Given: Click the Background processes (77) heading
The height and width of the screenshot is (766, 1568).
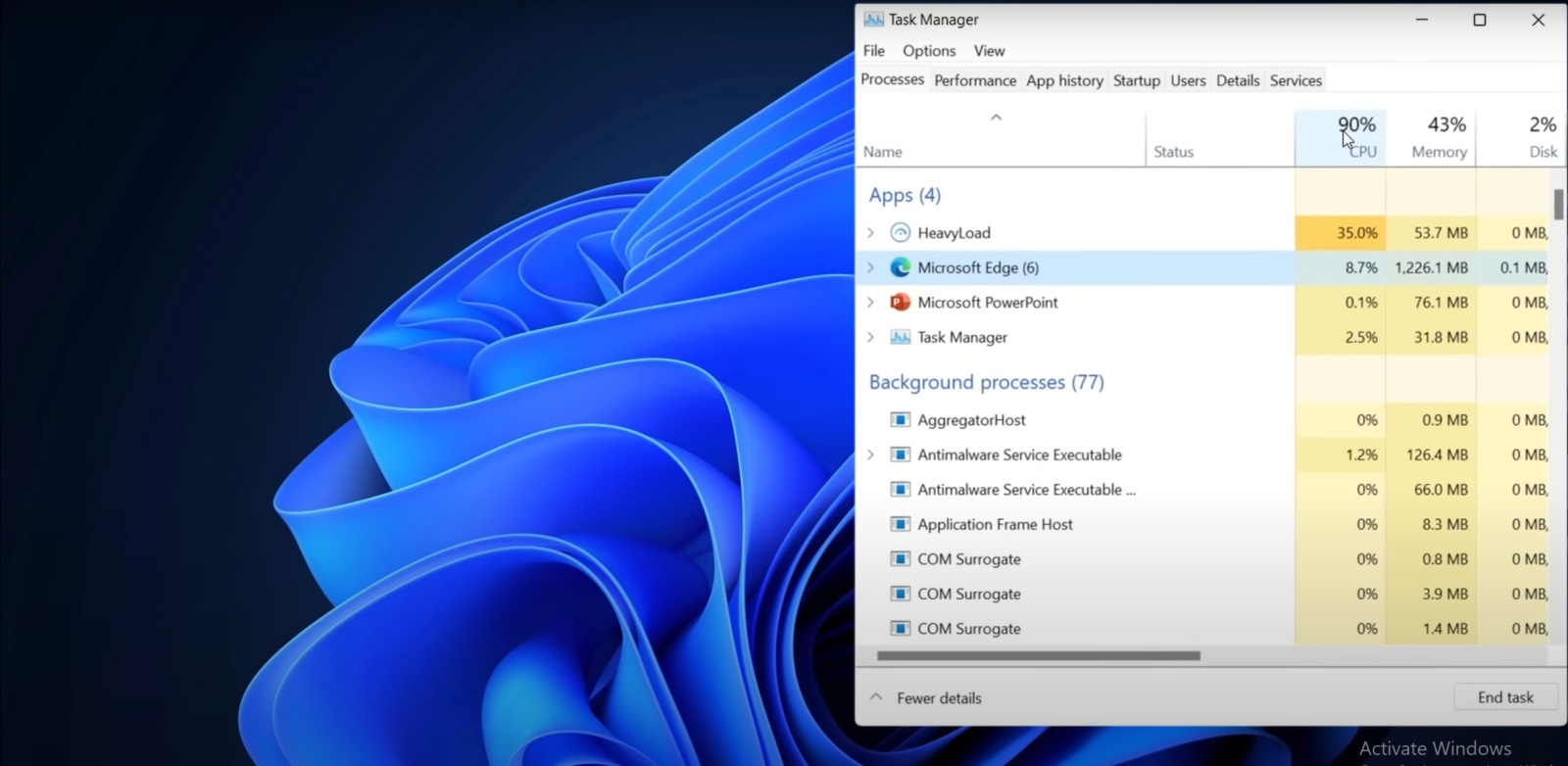Looking at the screenshot, I should [x=986, y=382].
